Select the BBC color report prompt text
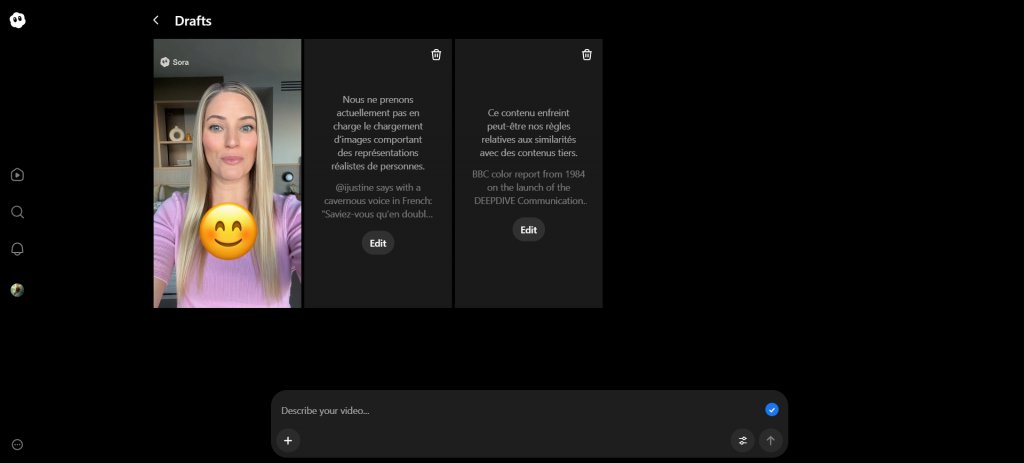Image resolution: width=1024 pixels, height=463 pixels. (529, 187)
